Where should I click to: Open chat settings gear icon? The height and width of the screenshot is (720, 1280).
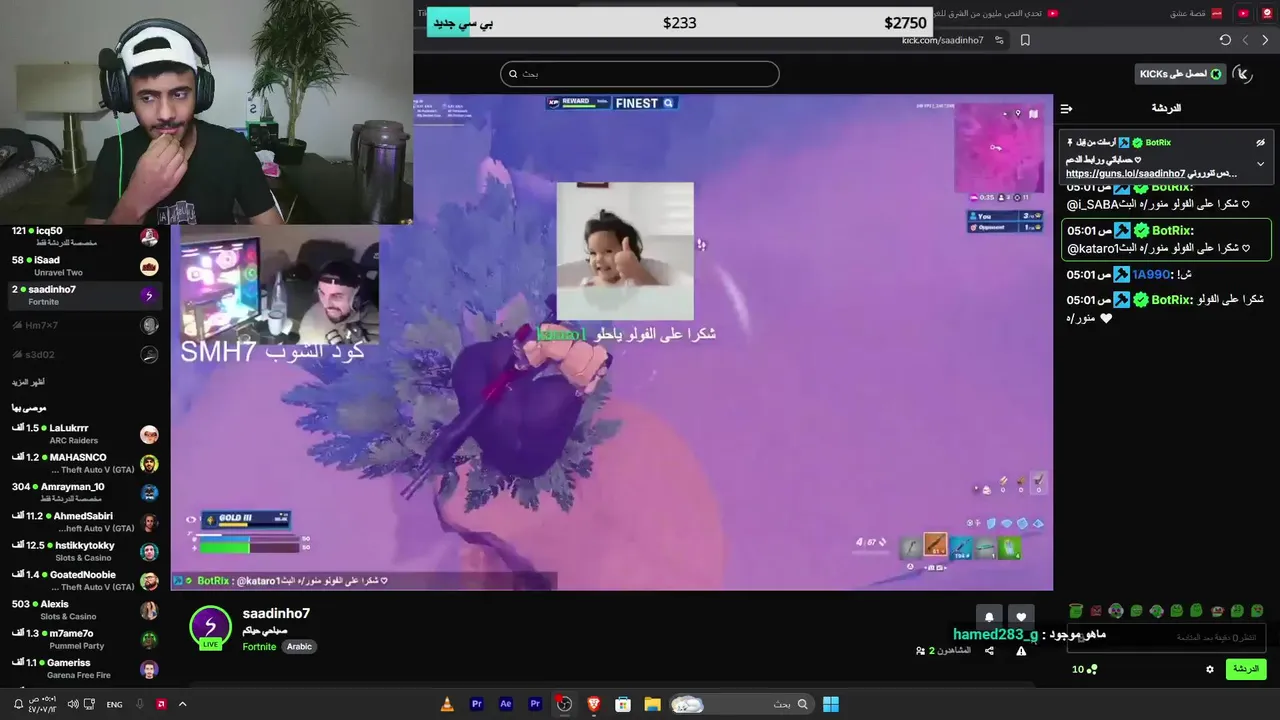(1210, 669)
